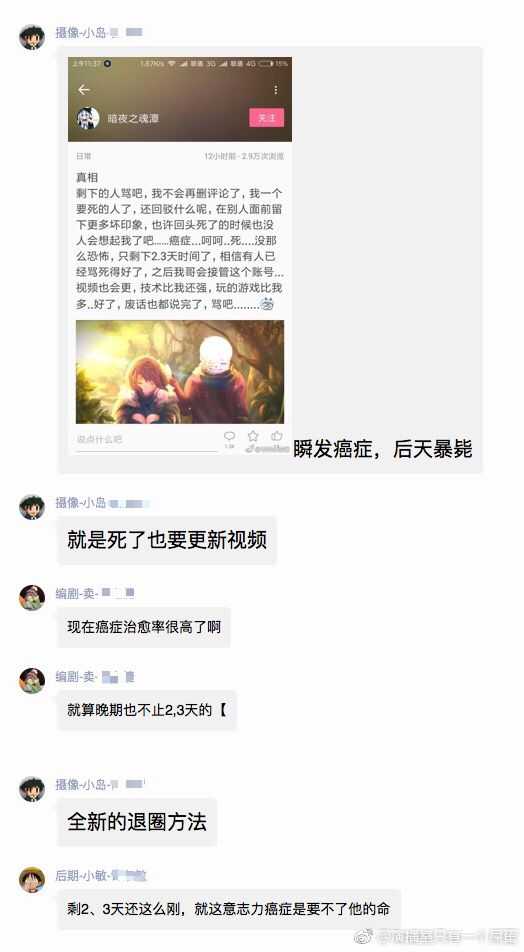The width and height of the screenshot is (524, 952).
Task: Tap the back arrow in embedded post
Action: pyautogui.click(x=84, y=90)
